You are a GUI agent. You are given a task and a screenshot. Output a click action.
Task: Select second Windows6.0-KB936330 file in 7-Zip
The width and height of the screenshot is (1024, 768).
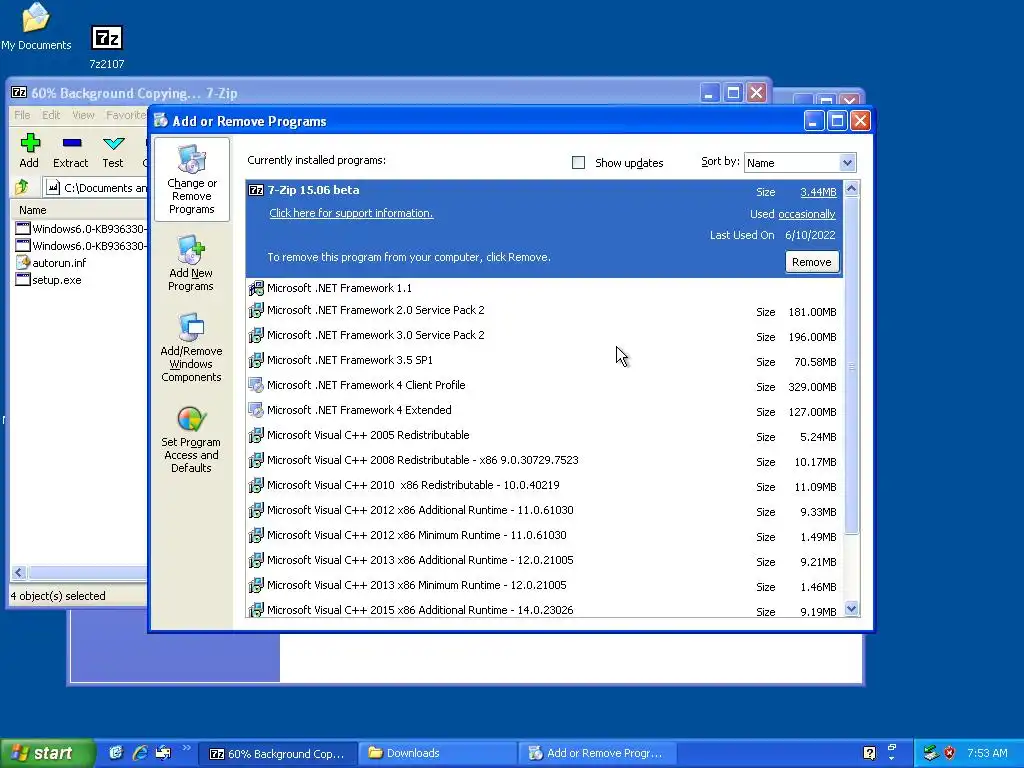[x=81, y=246]
